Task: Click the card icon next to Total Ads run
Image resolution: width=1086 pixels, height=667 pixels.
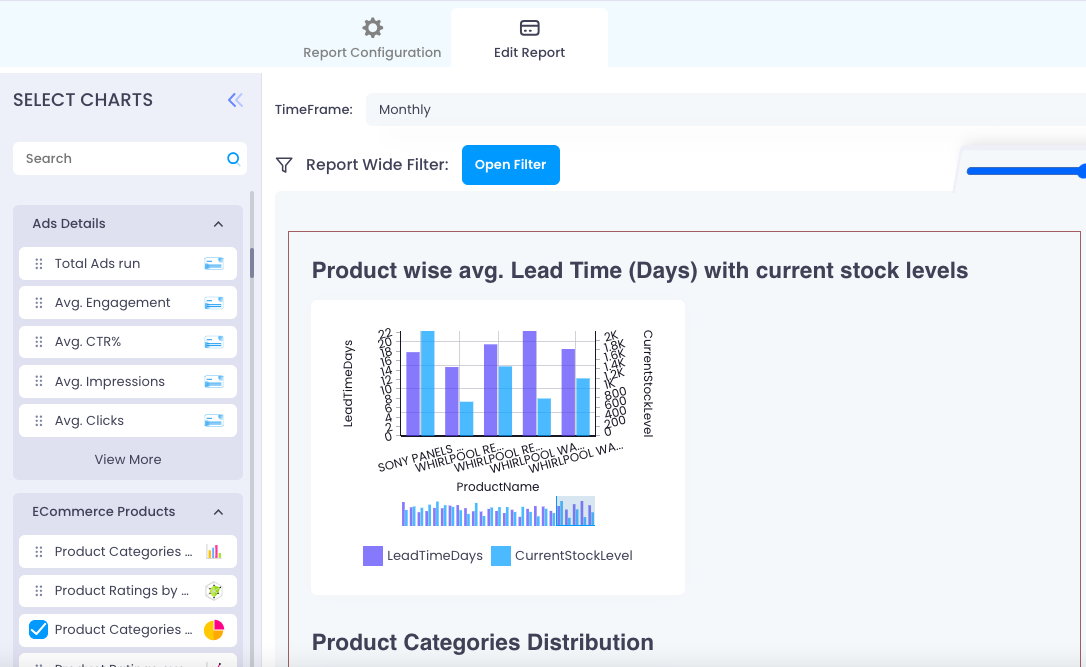Action: click(212, 263)
